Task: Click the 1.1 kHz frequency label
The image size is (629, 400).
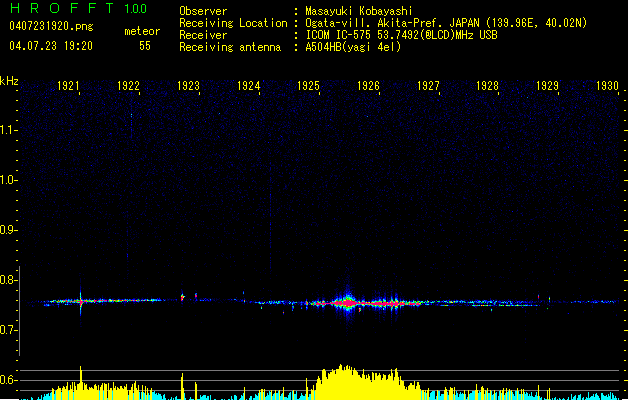Action: pos(9,130)
